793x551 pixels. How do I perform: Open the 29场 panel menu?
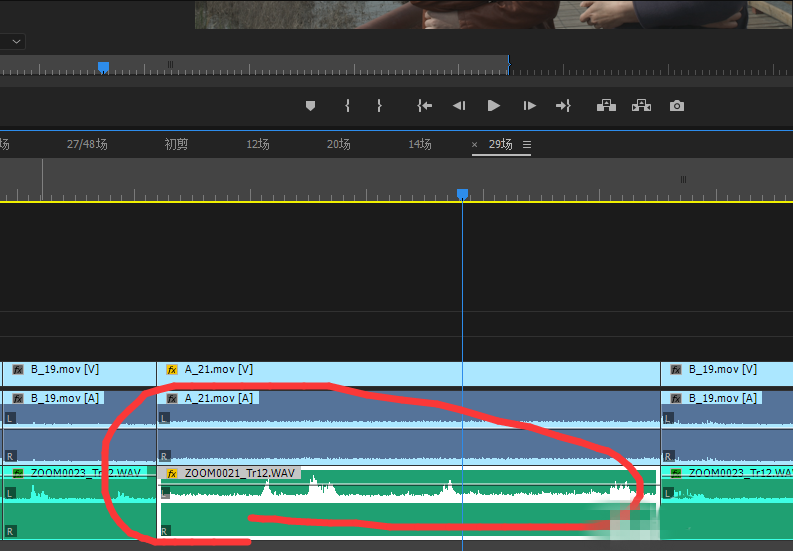click(x=526, y=145)
